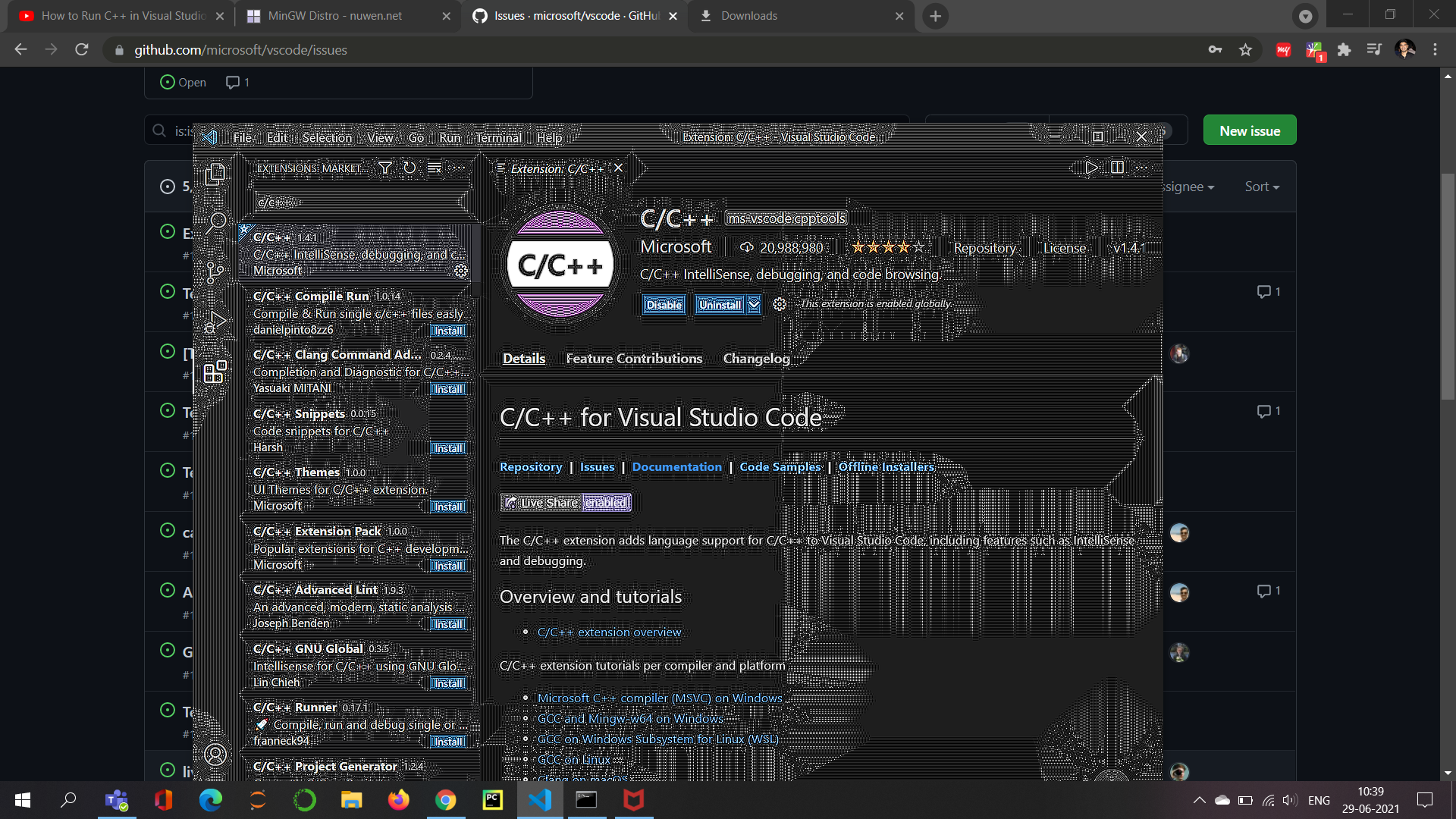Refresh the extensions marketplace list
The height and width of the screenshot is (819, 1456).
[409, 168]
